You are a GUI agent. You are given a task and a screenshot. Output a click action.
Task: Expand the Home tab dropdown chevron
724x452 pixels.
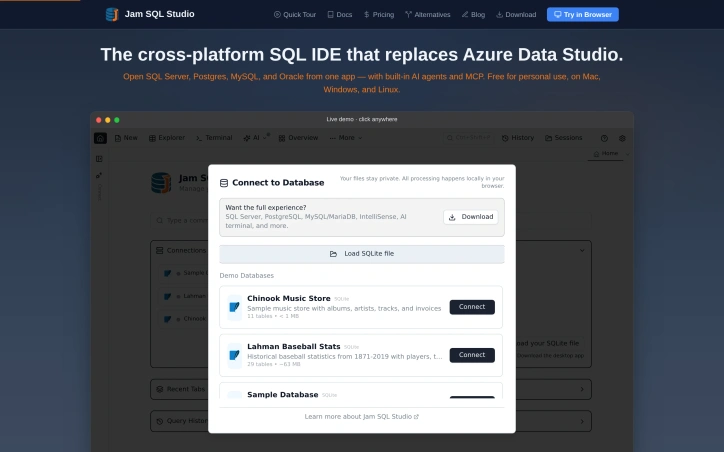(x=627, y=154)
